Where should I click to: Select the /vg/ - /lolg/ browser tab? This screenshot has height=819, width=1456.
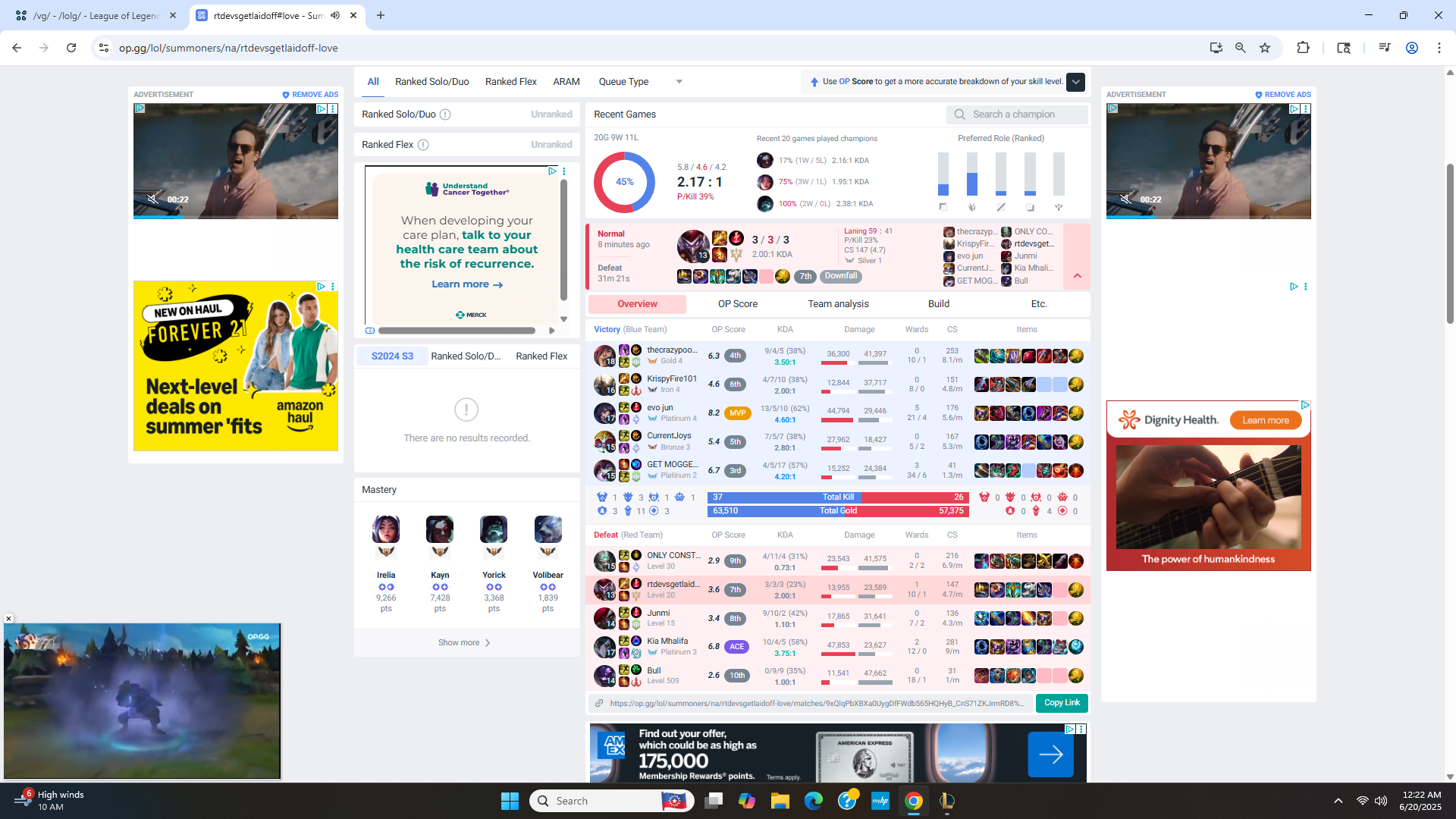(x=96, y=15)
